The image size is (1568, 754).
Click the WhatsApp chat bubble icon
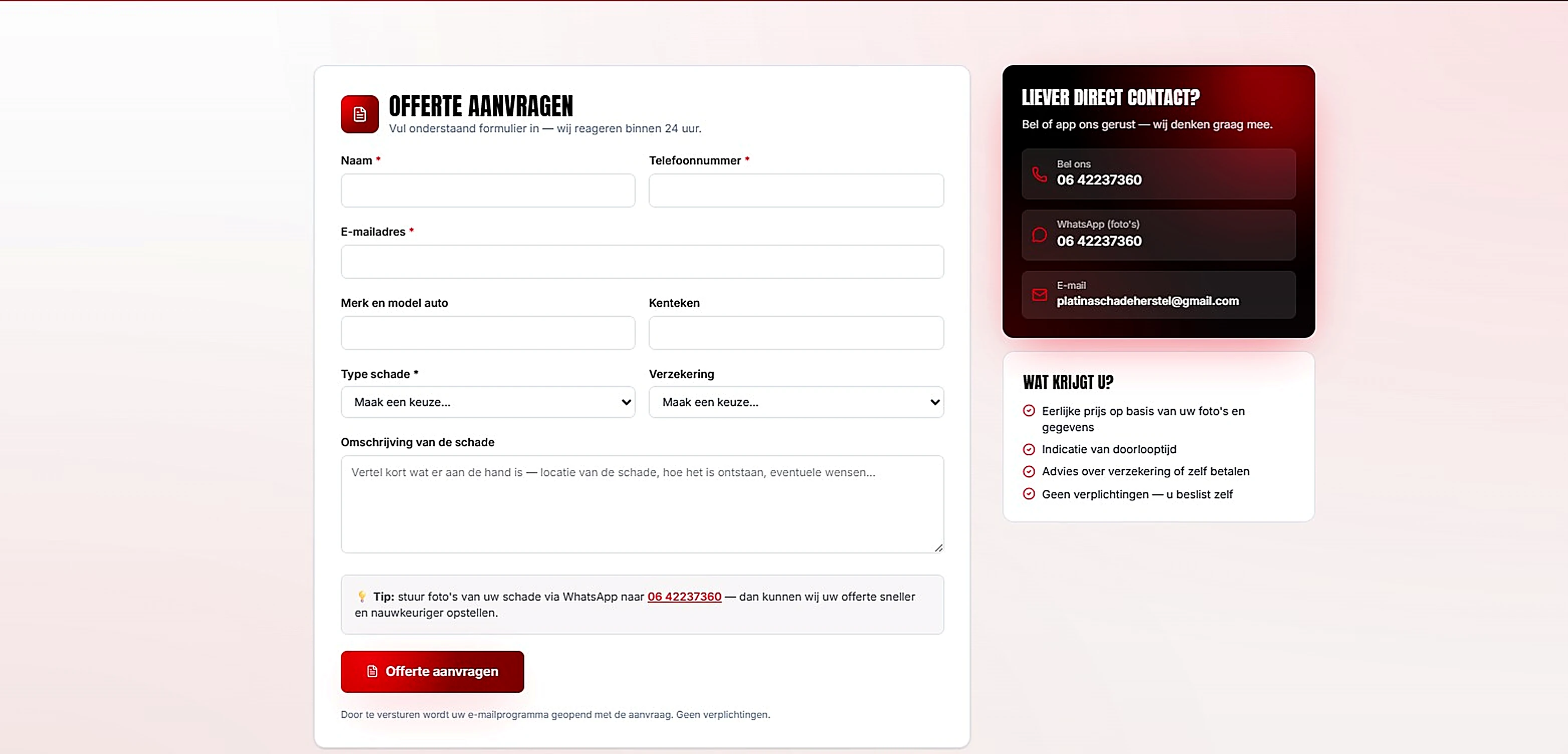1039,234
